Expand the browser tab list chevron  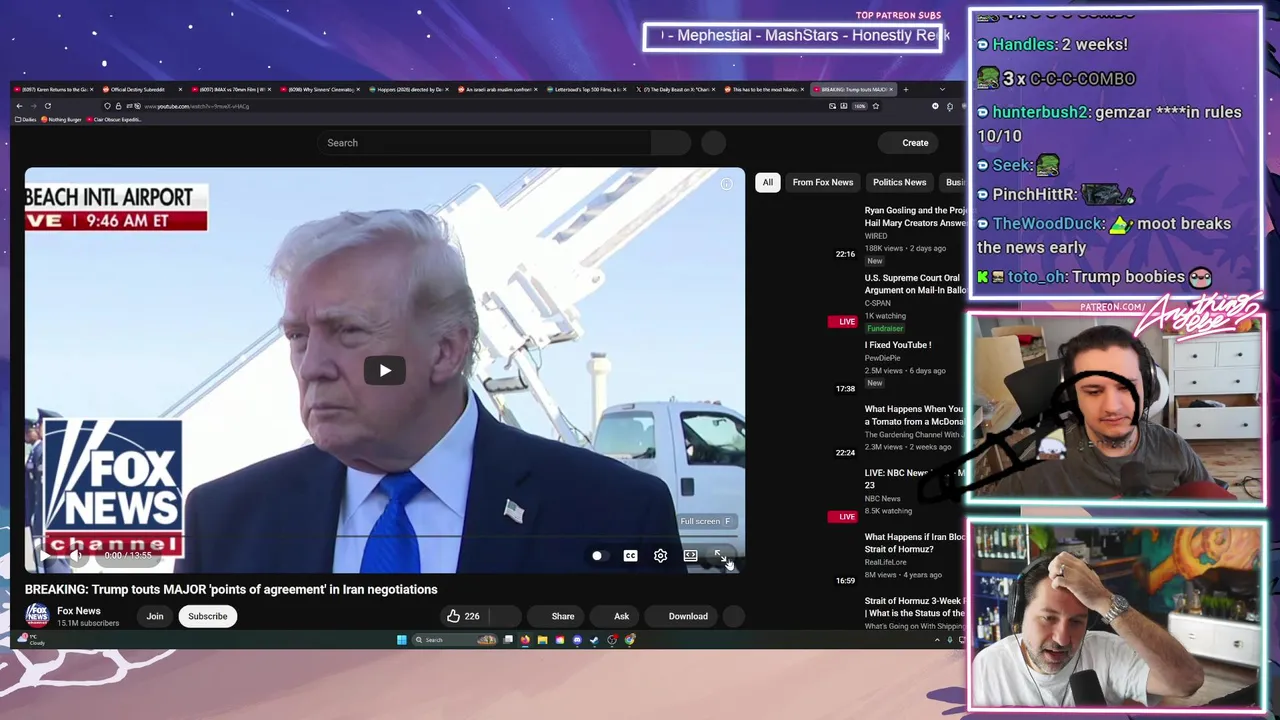coord(941,90)
